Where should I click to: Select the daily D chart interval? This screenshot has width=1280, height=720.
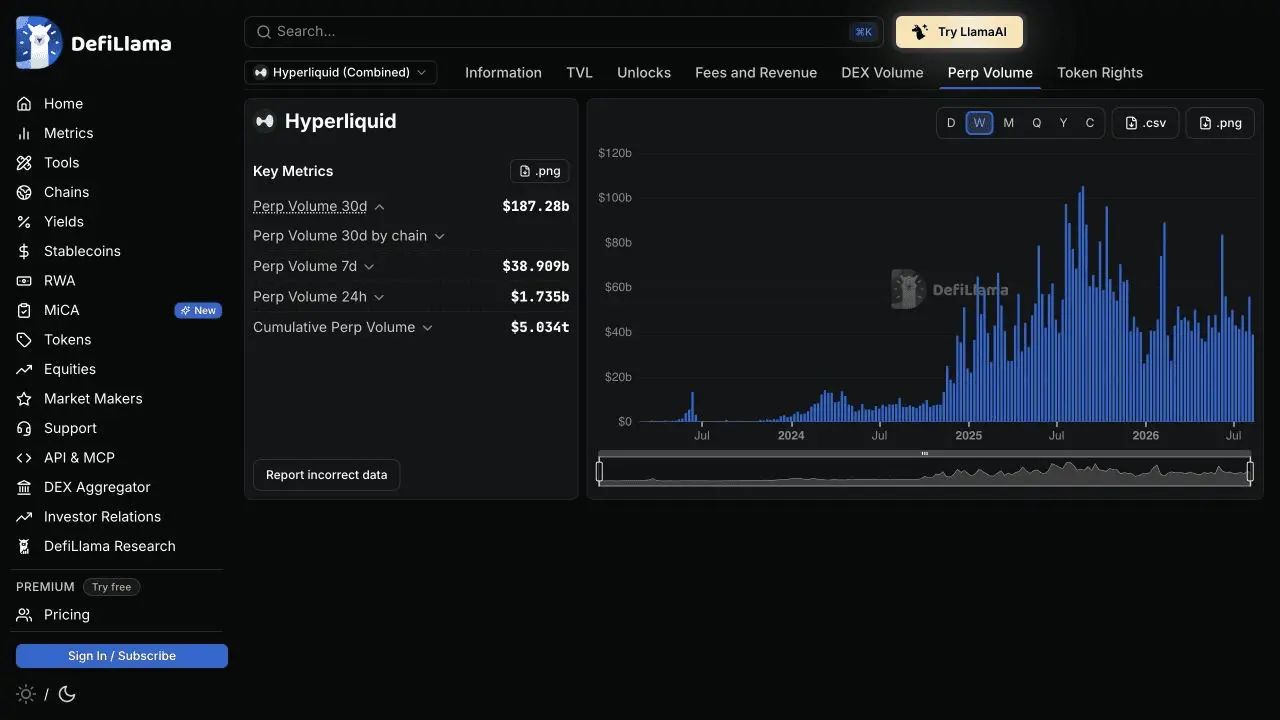point(951,123)
